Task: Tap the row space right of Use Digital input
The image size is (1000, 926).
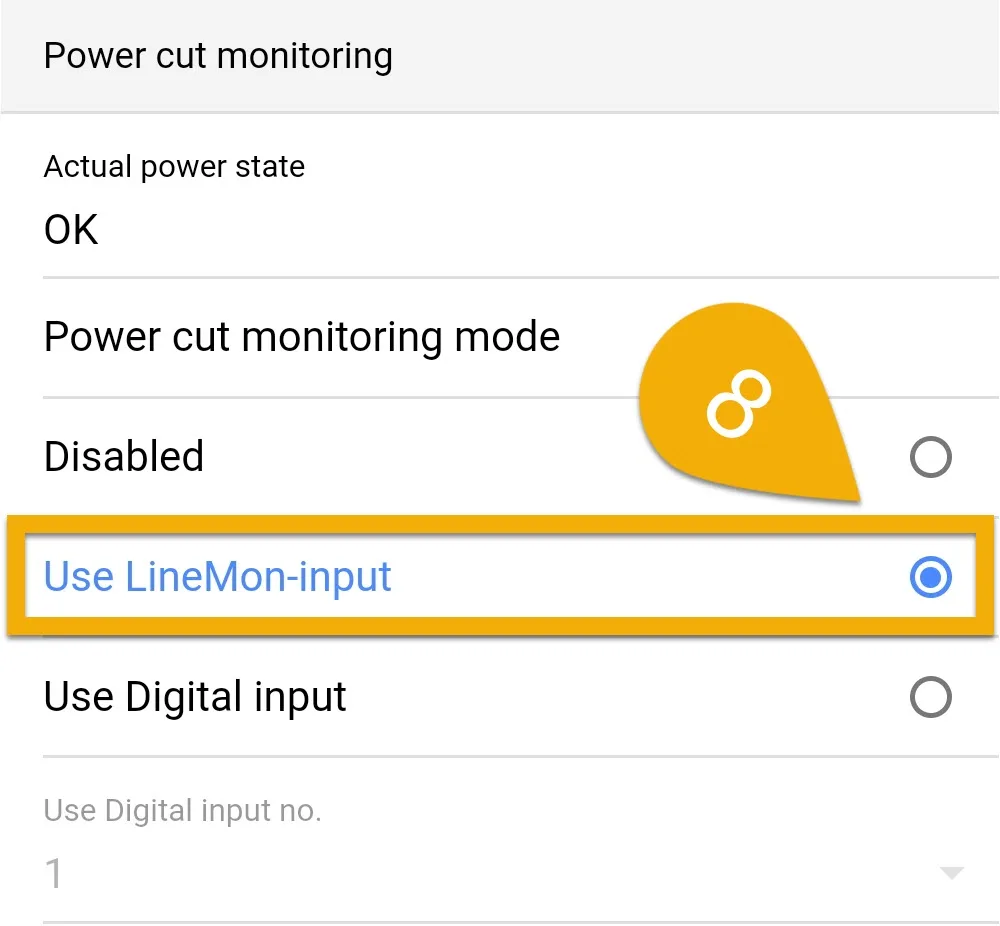Action: 625,696
